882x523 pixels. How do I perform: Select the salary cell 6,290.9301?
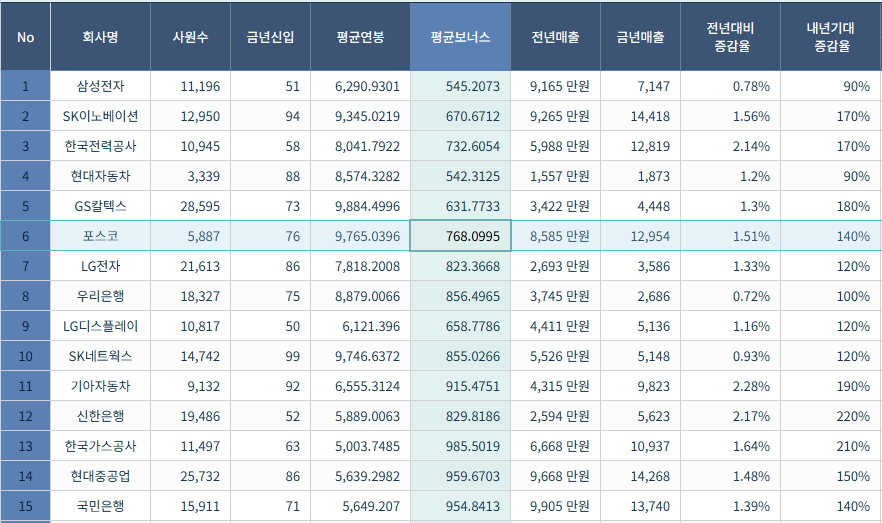click(x=360, y=86)
